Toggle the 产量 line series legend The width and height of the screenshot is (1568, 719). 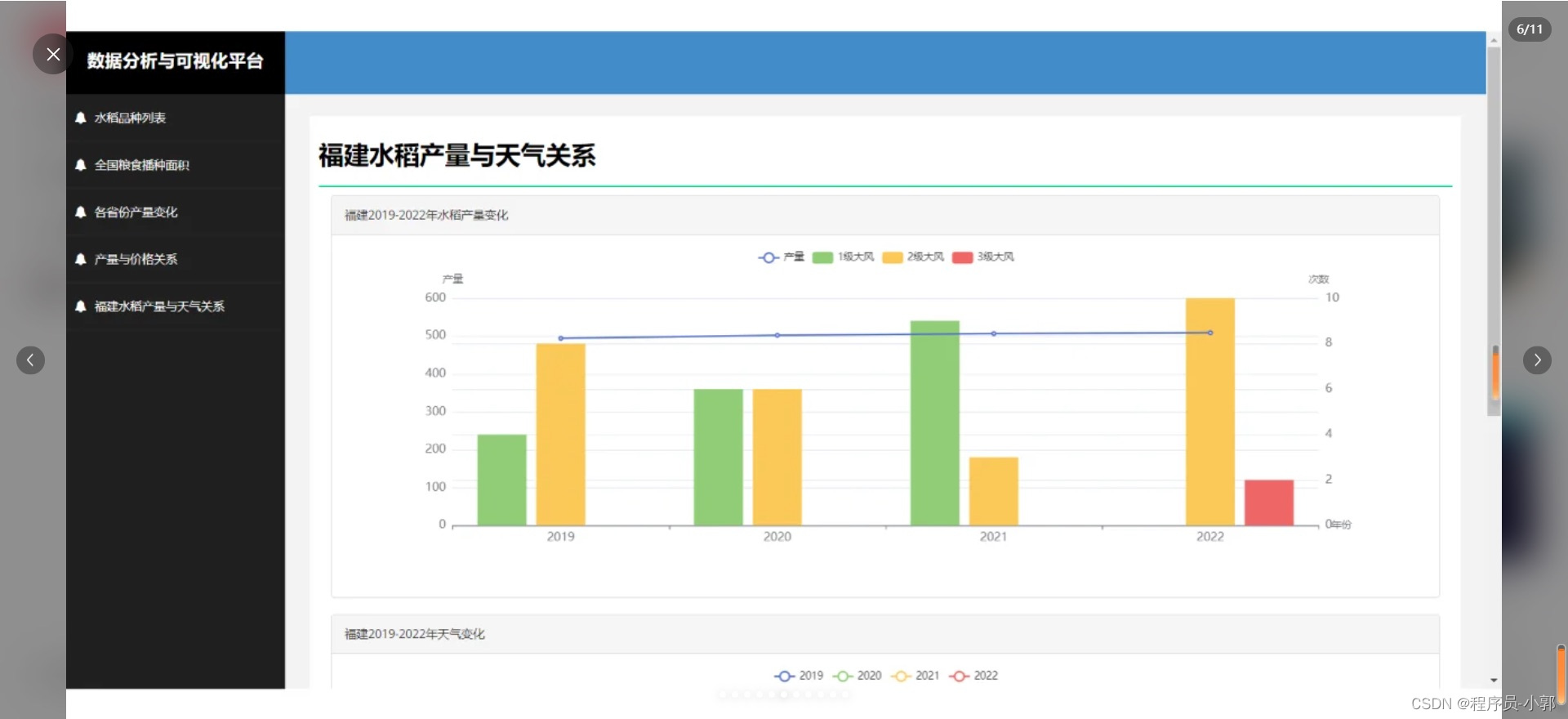(782, 257)
